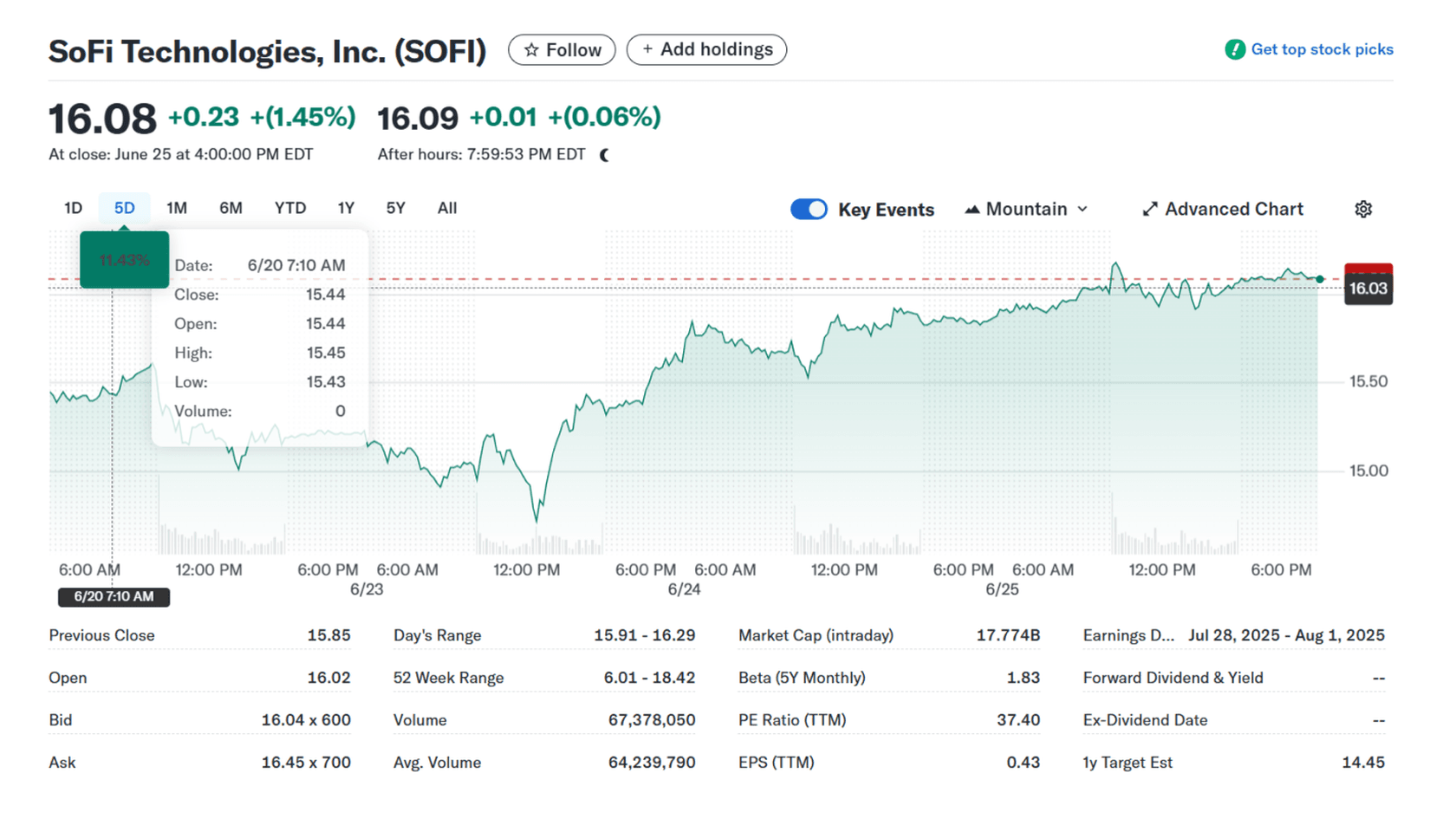Show the All time chart range
Viewport: 1456px width, 818px height.
[x=447, y=208]
